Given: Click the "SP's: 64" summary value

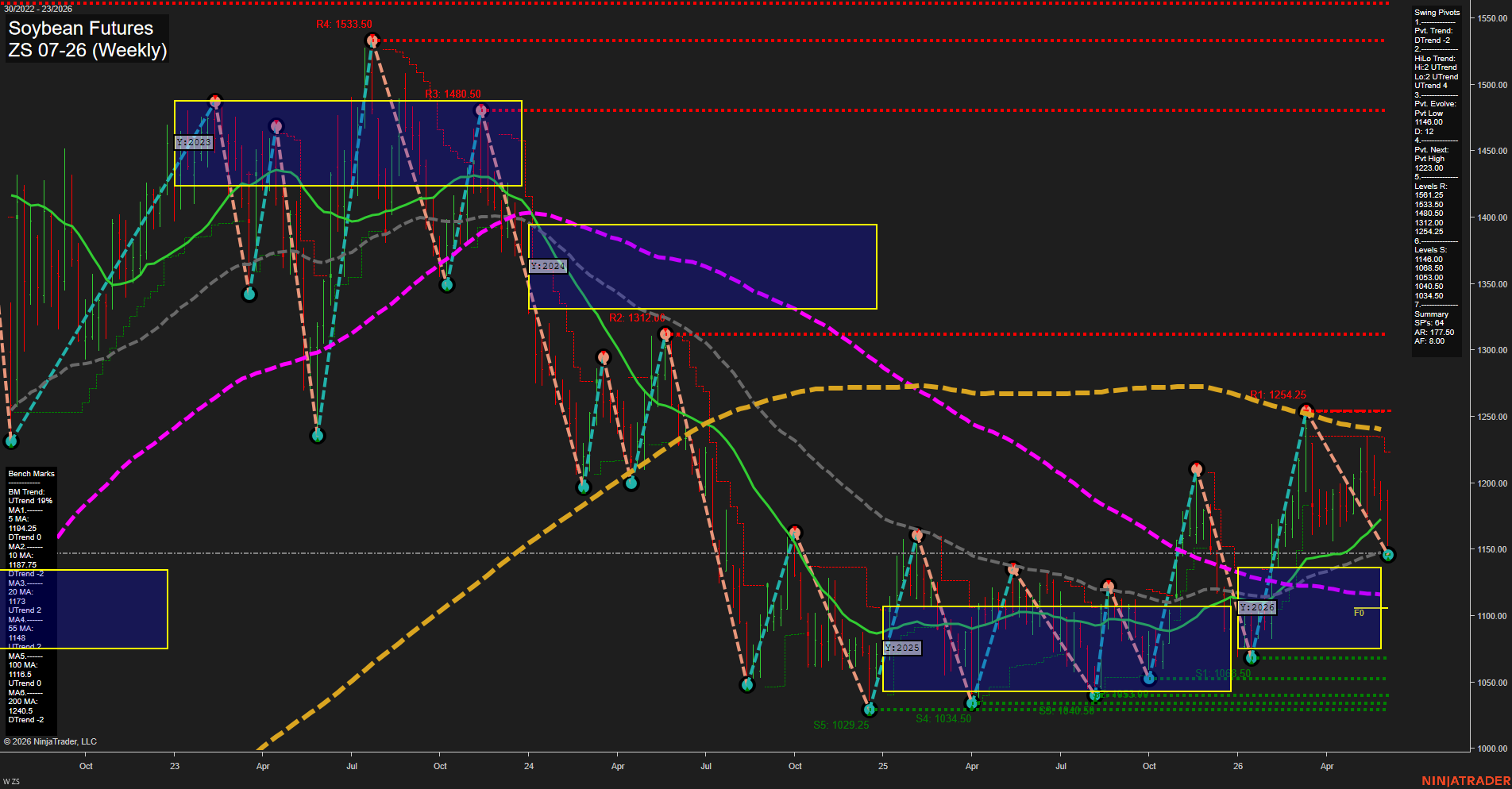Looking at the screenshot, I should point(1429,323).
